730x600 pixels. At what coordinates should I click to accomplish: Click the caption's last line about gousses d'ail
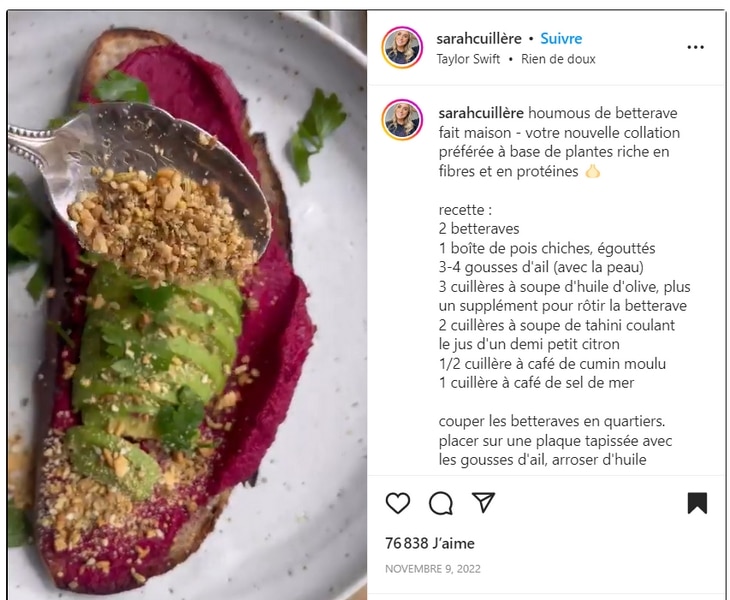coord(542,460)
